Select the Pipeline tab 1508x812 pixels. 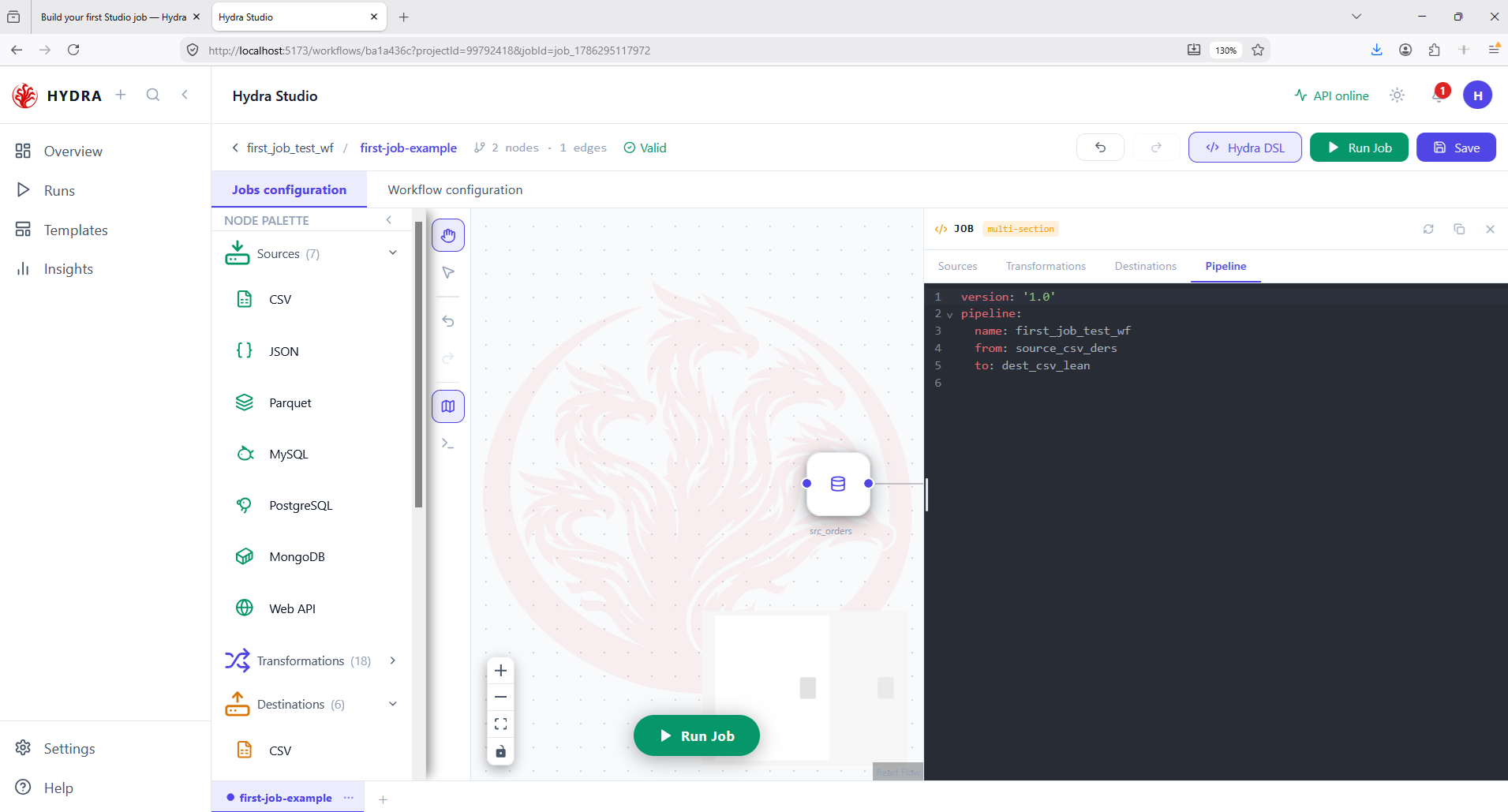pyautogui.click(x=1225, y=266)
